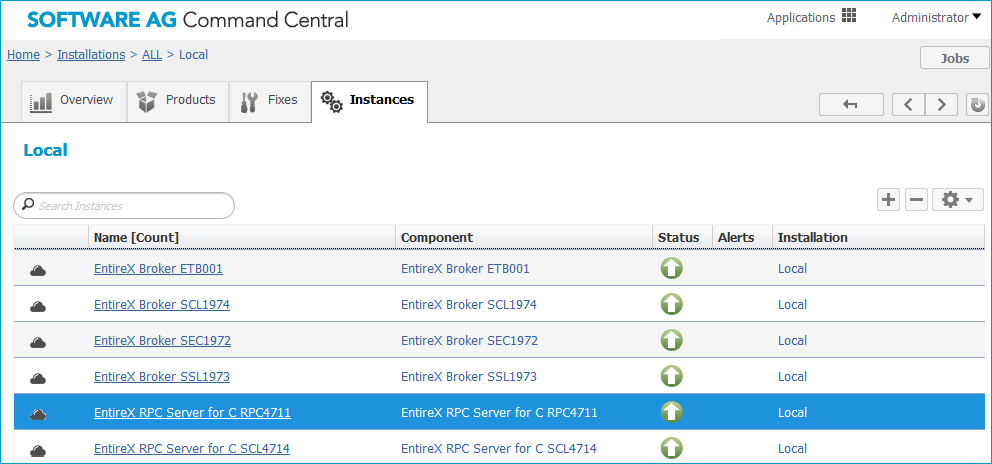Open the Installations breadcrumb link
This screenshot has width=992, height=464.
[x=91, y=54]
